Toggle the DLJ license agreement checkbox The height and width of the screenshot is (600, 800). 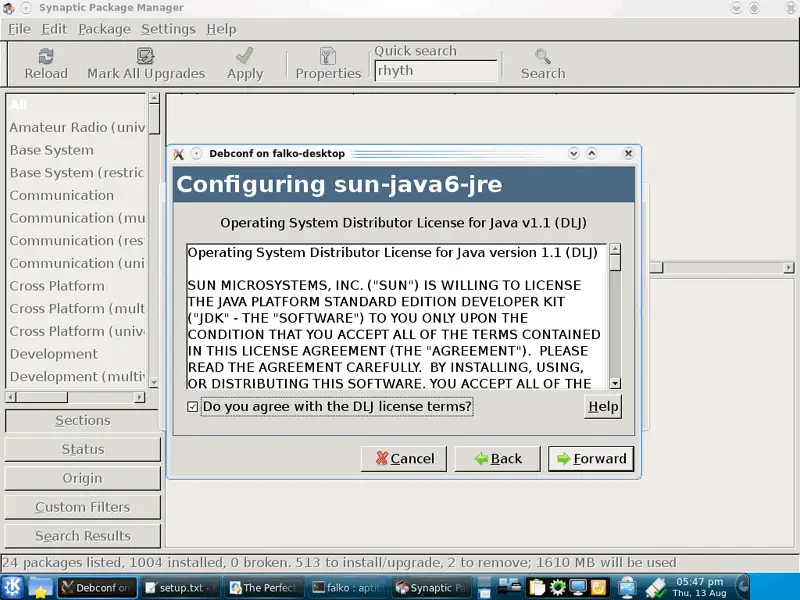[x=192, y=407]
